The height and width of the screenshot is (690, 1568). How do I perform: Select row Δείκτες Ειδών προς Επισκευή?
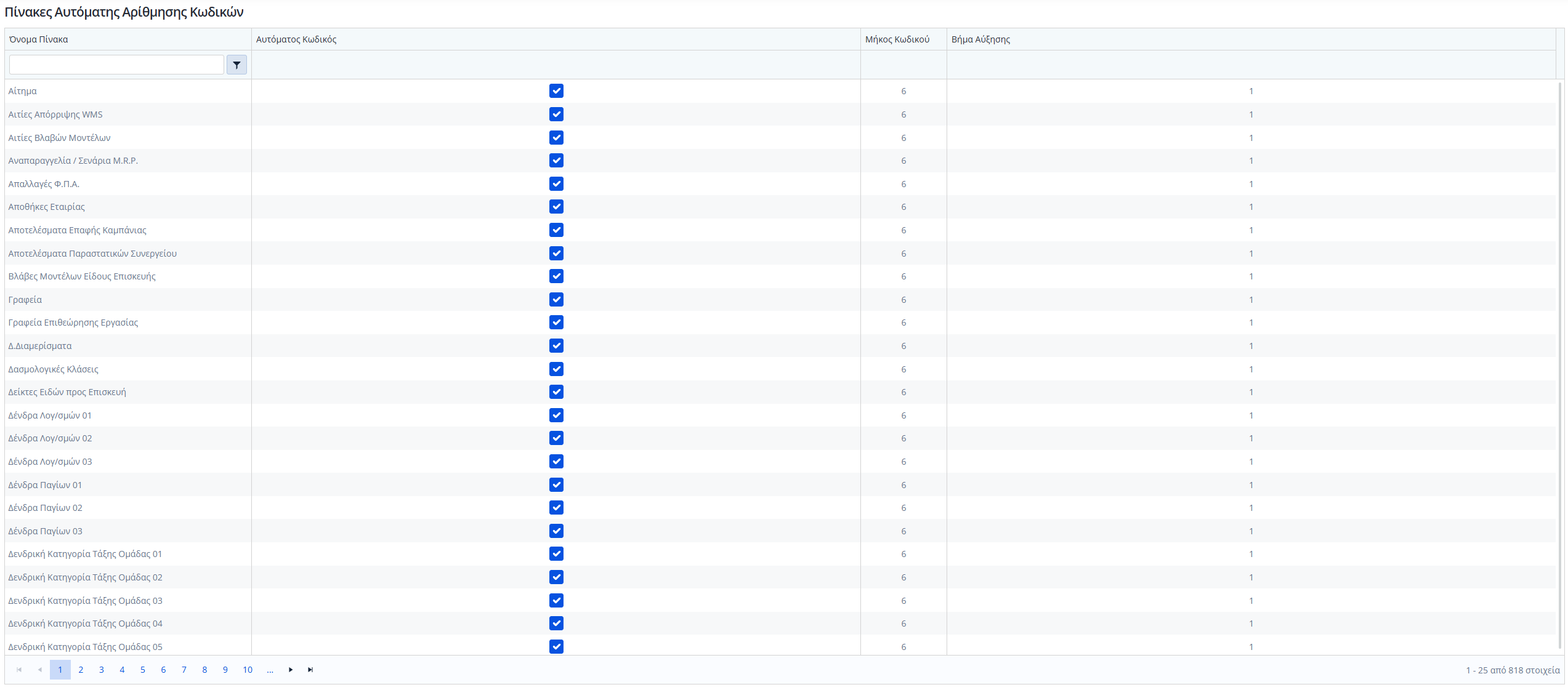[780, 392]
